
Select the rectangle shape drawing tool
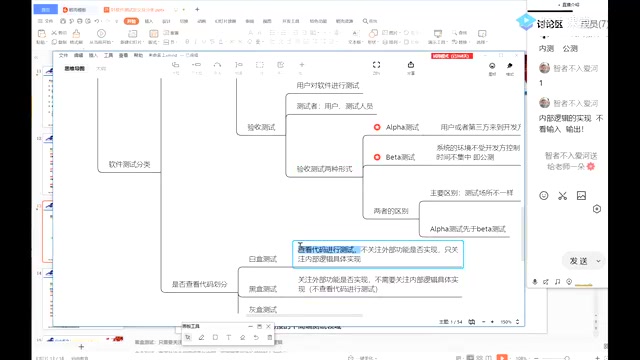tap(215, 338)
